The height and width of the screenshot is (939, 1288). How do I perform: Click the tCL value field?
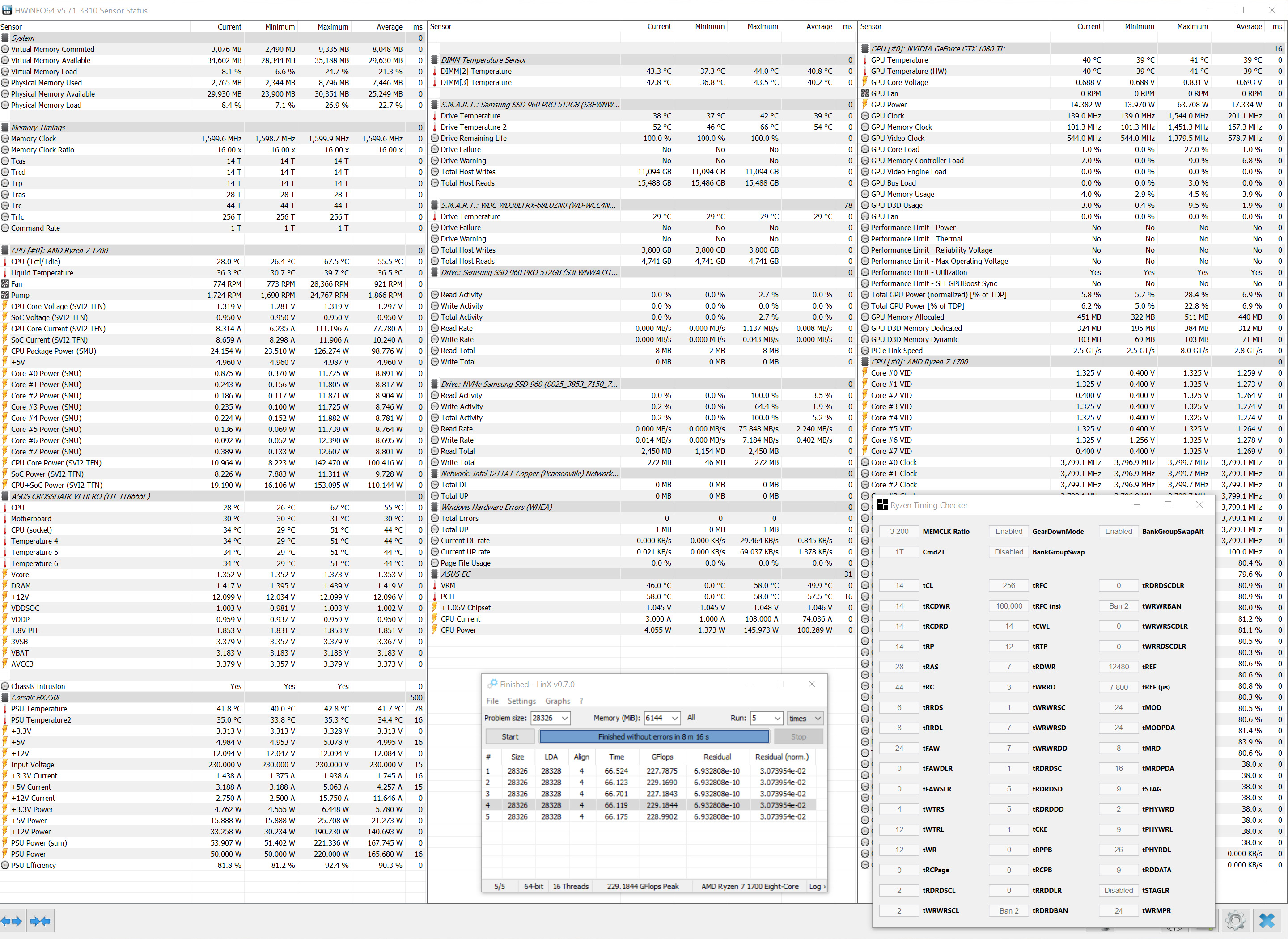pyautogui.click(x=898, y=585)
